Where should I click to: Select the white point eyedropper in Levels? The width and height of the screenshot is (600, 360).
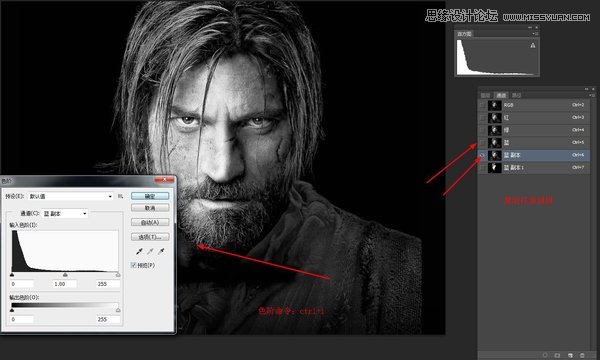click(x=161, y=251)
